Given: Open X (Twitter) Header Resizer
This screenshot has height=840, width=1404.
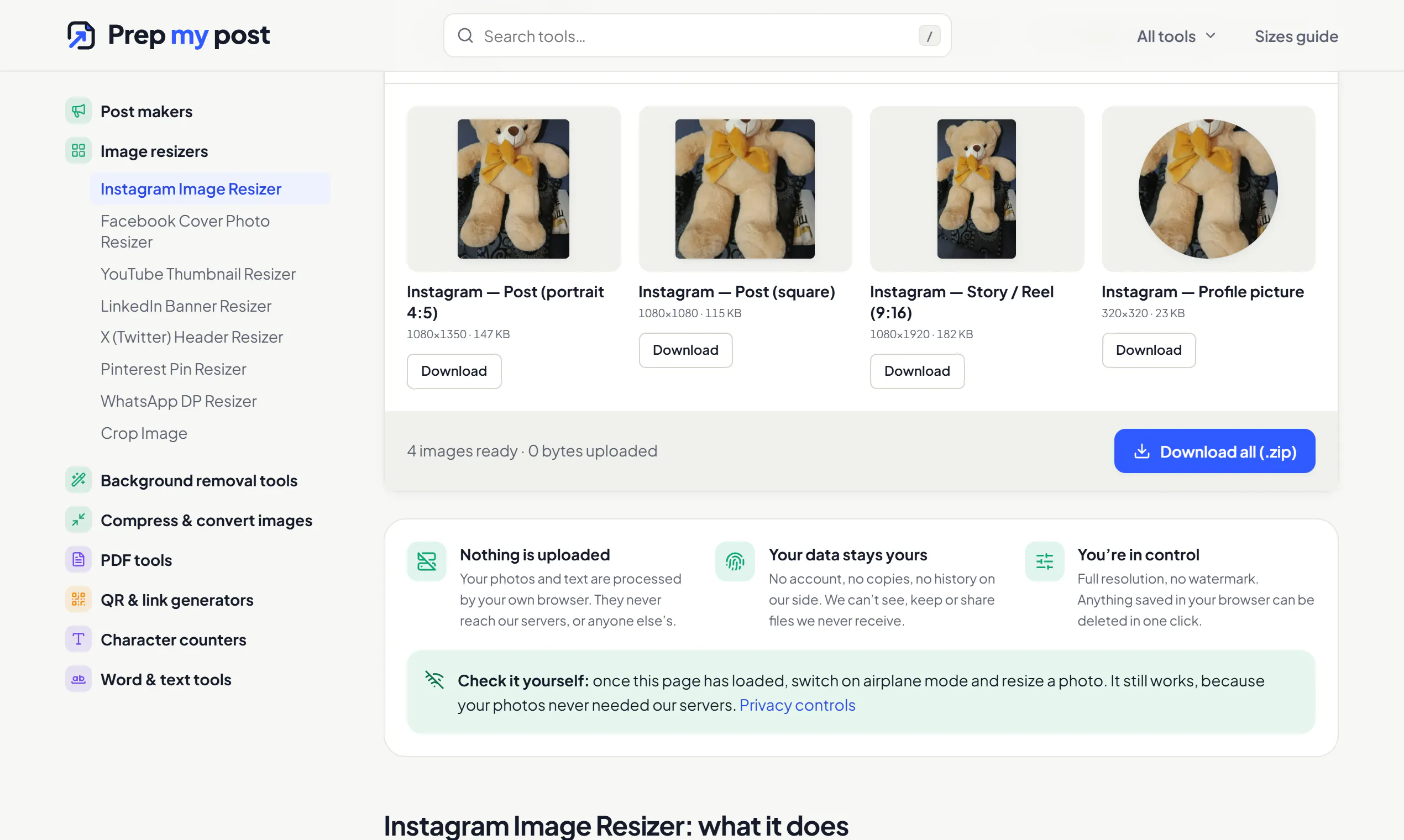Looking at the screenshot, I should (191, 337).
